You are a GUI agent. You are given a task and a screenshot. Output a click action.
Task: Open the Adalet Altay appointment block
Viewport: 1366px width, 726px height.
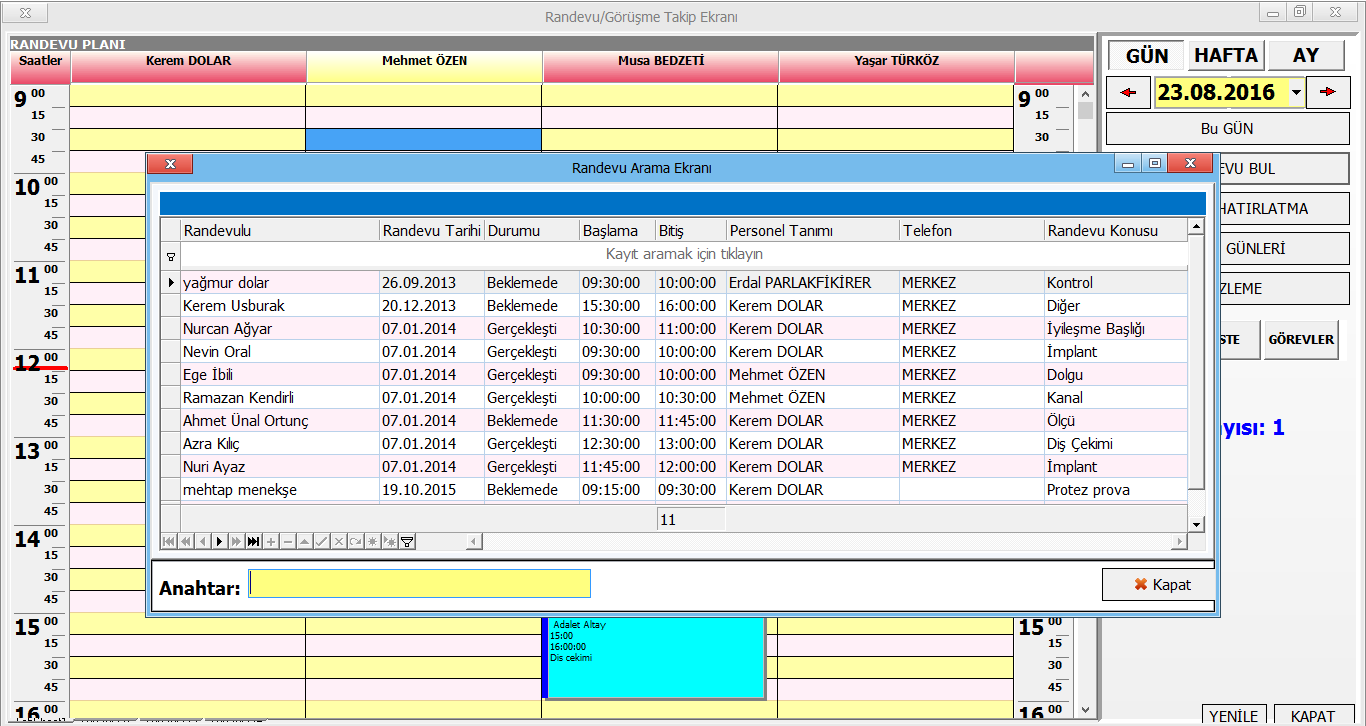(654, 657)
